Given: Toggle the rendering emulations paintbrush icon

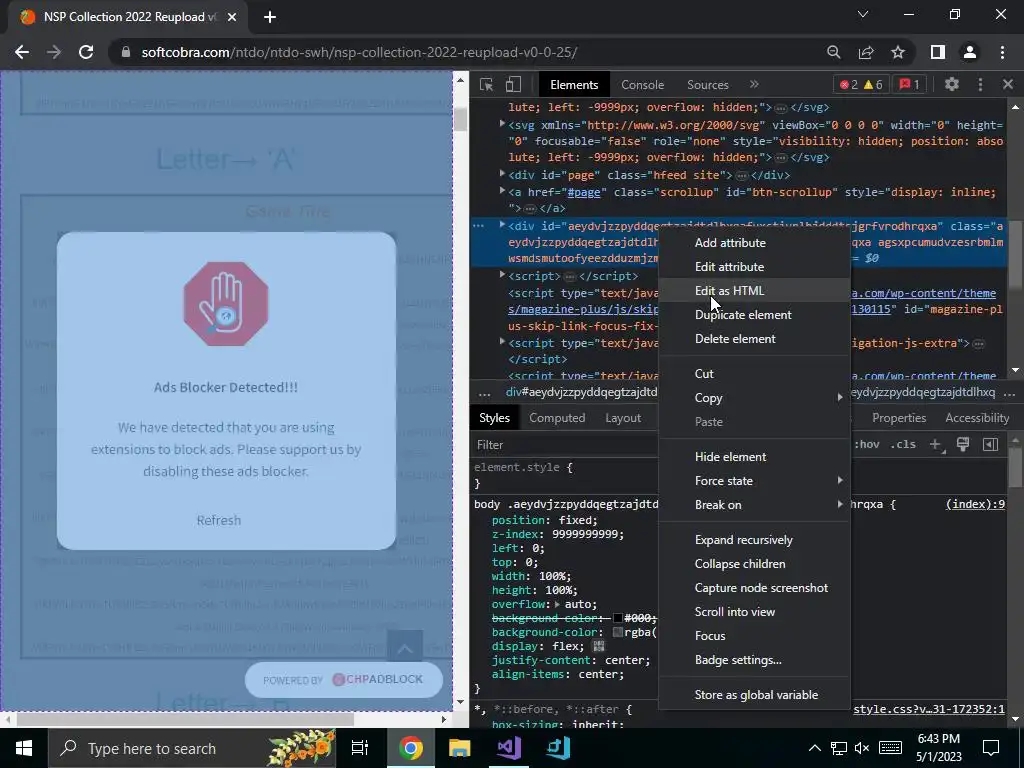Looking at the screenshot, I should (x=963, y=444).
